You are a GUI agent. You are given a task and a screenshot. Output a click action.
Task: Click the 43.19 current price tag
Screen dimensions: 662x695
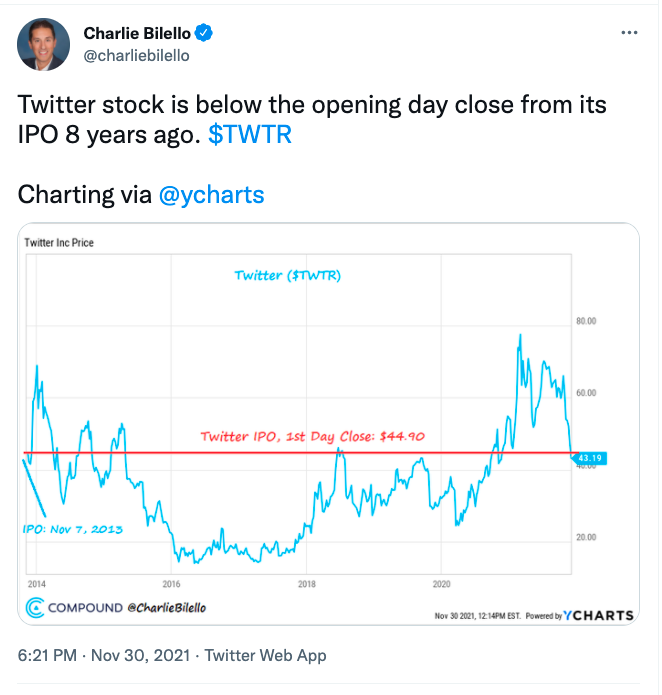586,458
